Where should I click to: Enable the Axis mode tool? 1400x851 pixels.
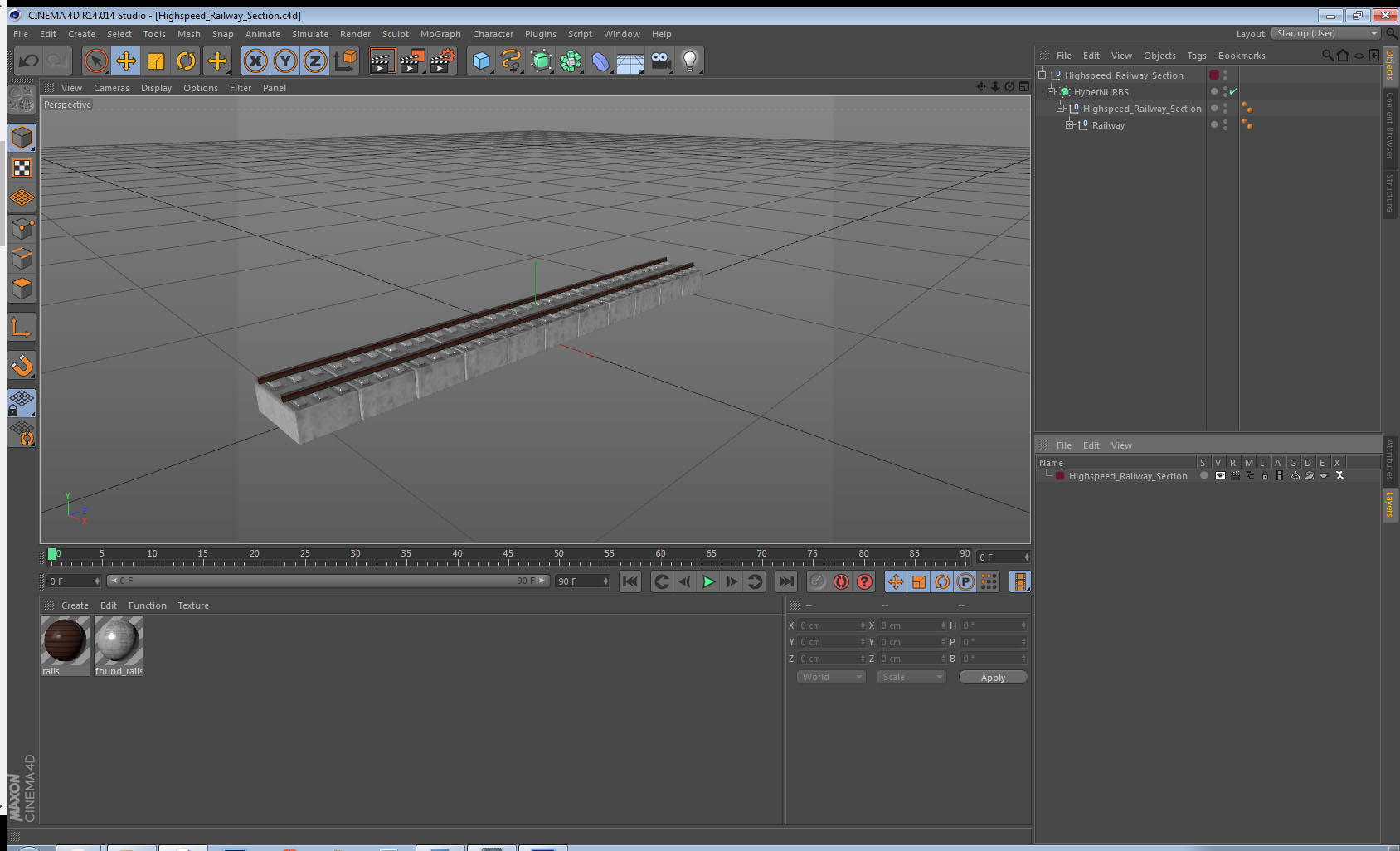pos(22,328)
